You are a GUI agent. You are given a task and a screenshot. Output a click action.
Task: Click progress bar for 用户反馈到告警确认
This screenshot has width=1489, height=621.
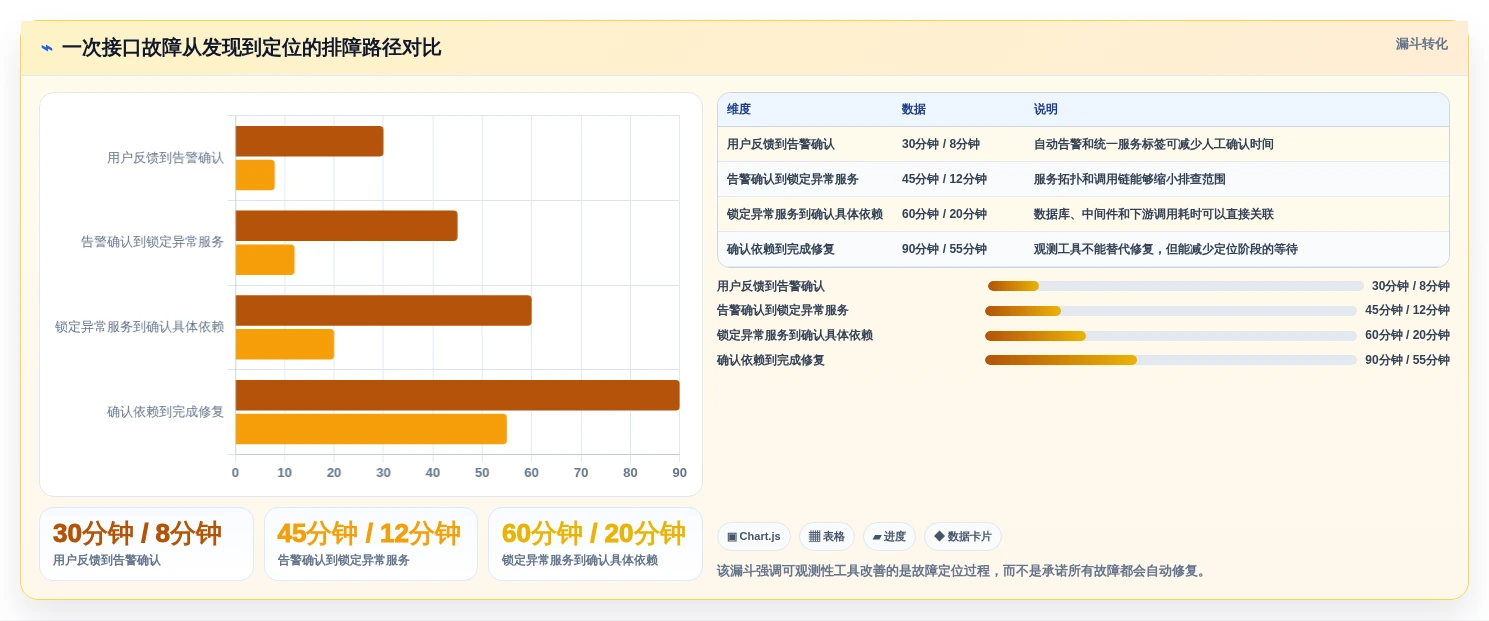(x=1176, y=286)
